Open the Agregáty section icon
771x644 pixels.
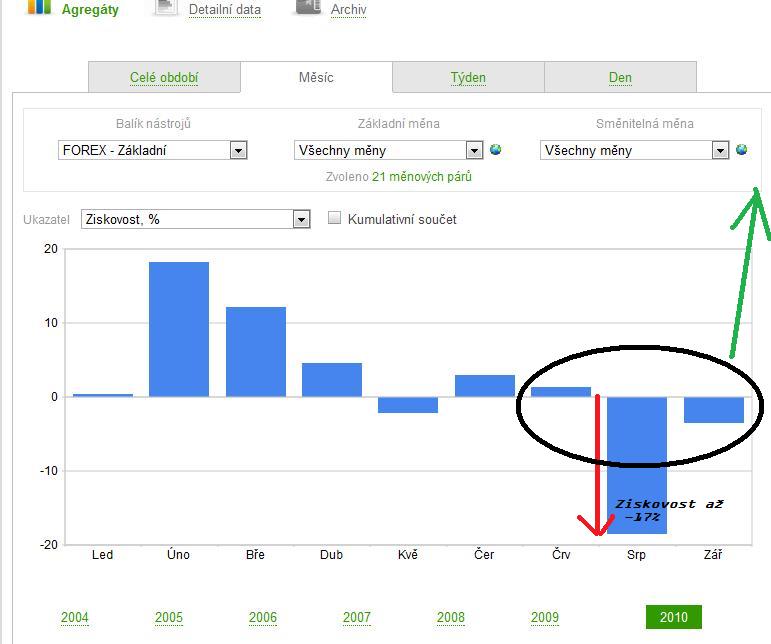click(39, 7)
